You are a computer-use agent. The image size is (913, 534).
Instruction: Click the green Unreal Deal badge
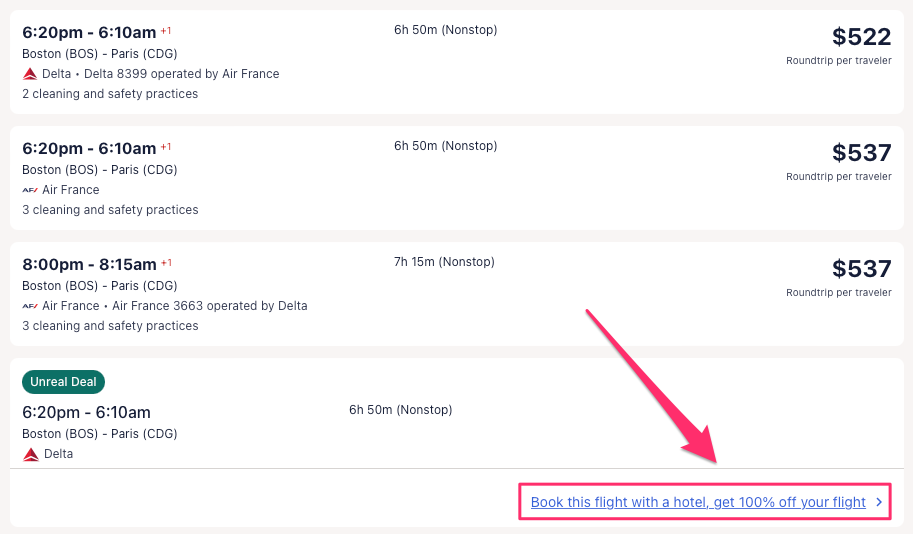63,382
